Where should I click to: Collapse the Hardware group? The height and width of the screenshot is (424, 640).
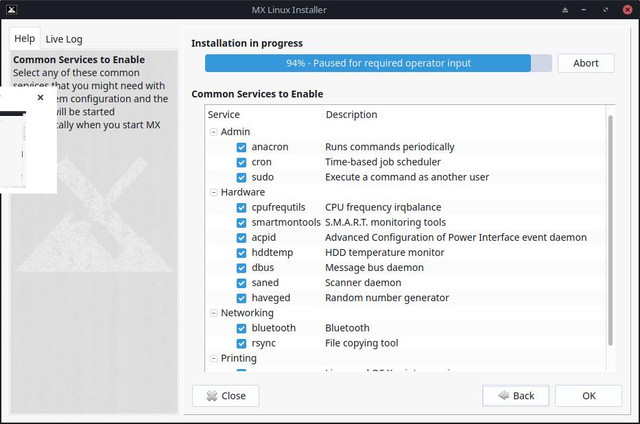(213, 192)
